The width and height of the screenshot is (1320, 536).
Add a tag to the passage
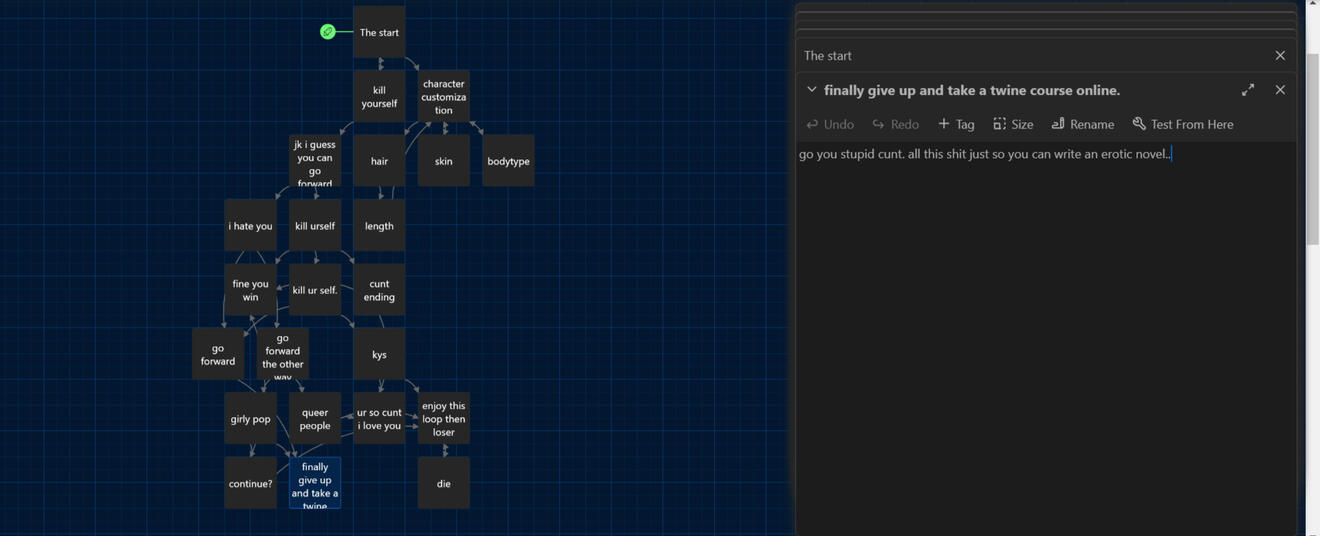tap(956, 124)
